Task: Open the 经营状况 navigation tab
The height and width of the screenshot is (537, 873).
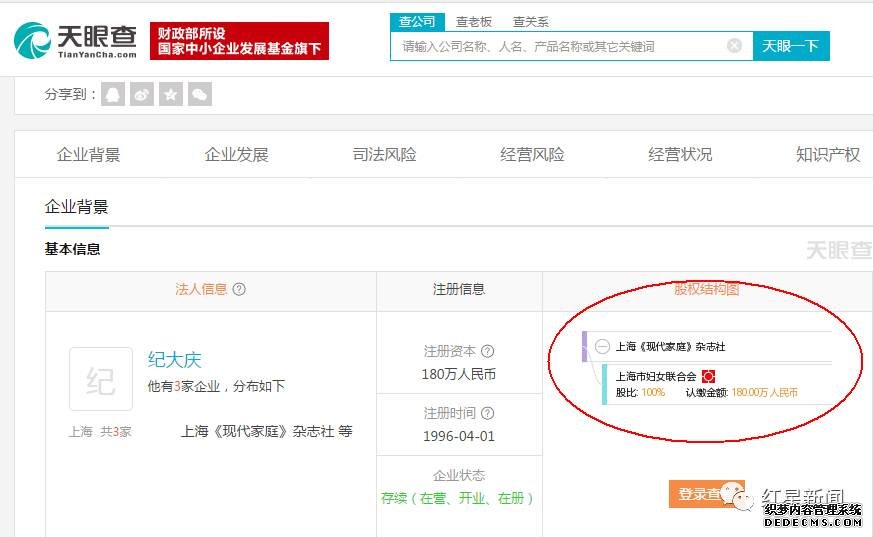Action: [680, 155]
